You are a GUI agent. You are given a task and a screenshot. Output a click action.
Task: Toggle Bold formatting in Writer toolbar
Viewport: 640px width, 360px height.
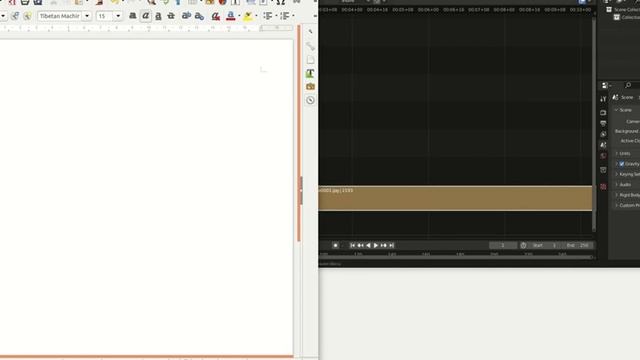tap(133, 16)
